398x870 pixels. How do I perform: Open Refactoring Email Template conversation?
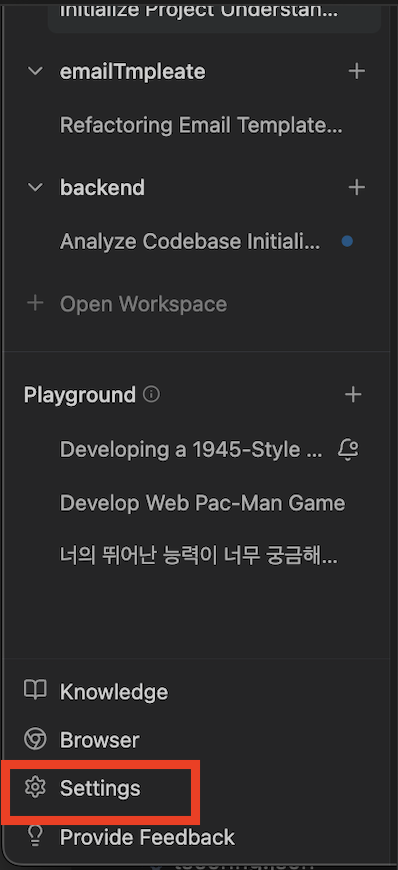(201, 125)
